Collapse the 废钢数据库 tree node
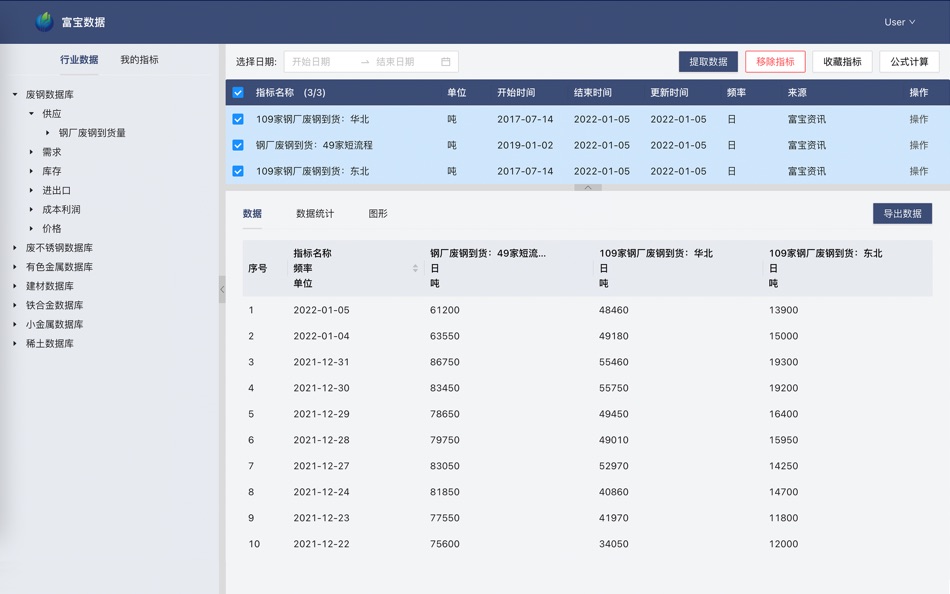 coord(15,95)
